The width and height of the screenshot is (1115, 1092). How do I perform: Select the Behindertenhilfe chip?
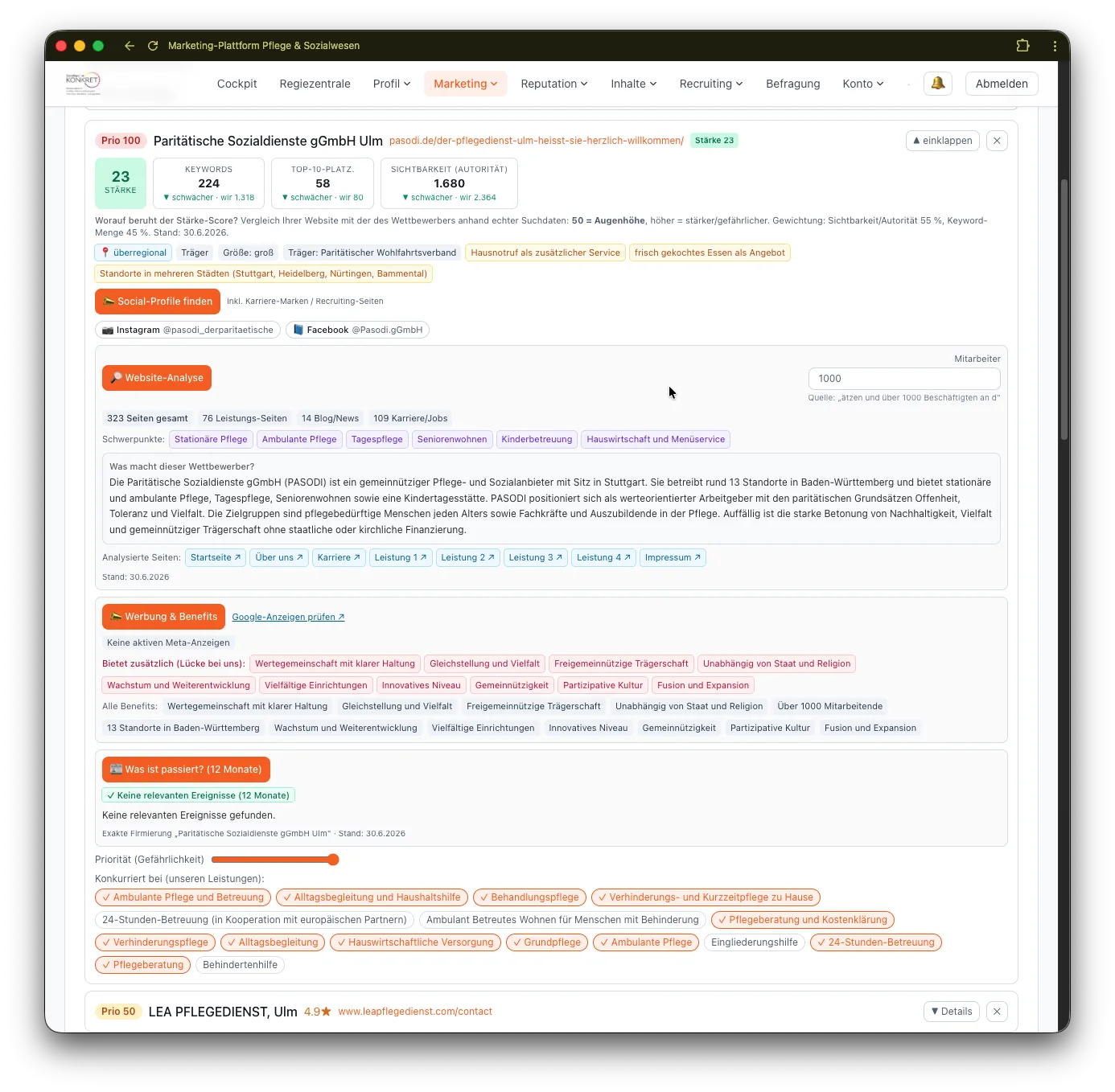tap(240, 965)
